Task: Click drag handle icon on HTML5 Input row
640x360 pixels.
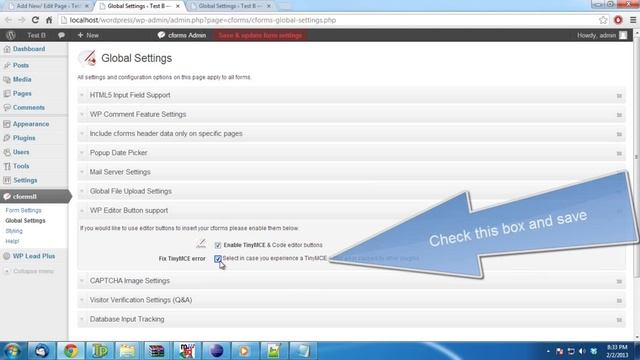Action: pos(619,96)
